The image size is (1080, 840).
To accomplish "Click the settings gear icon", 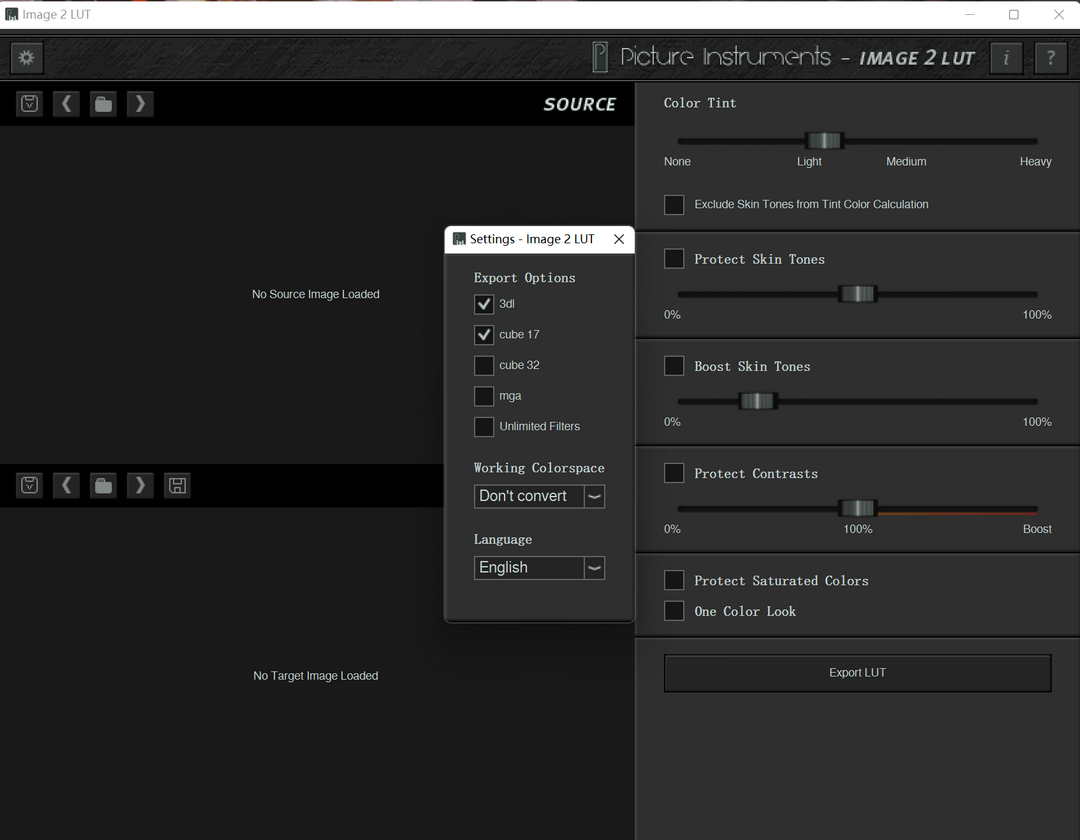I will (x=27, y=58).
